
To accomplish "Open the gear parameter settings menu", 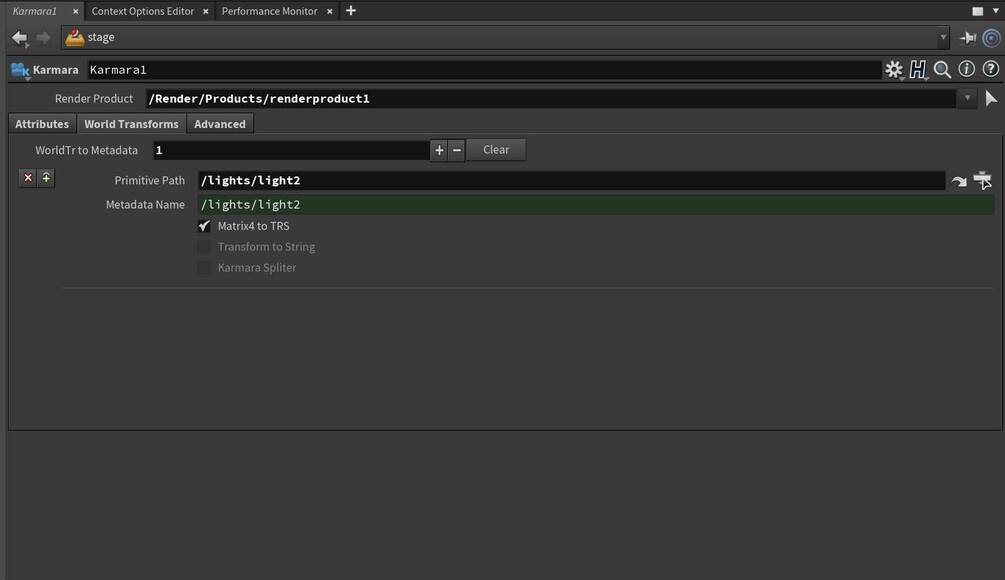I will click(893, 69).
